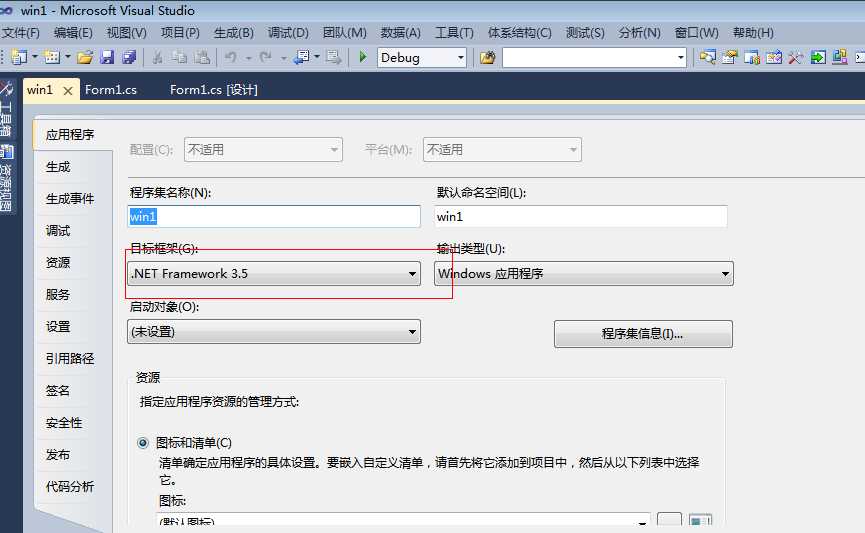Click the Undo arrow icon
The image size is (865, 533).
pyautogui.click(x=231, y=57)
